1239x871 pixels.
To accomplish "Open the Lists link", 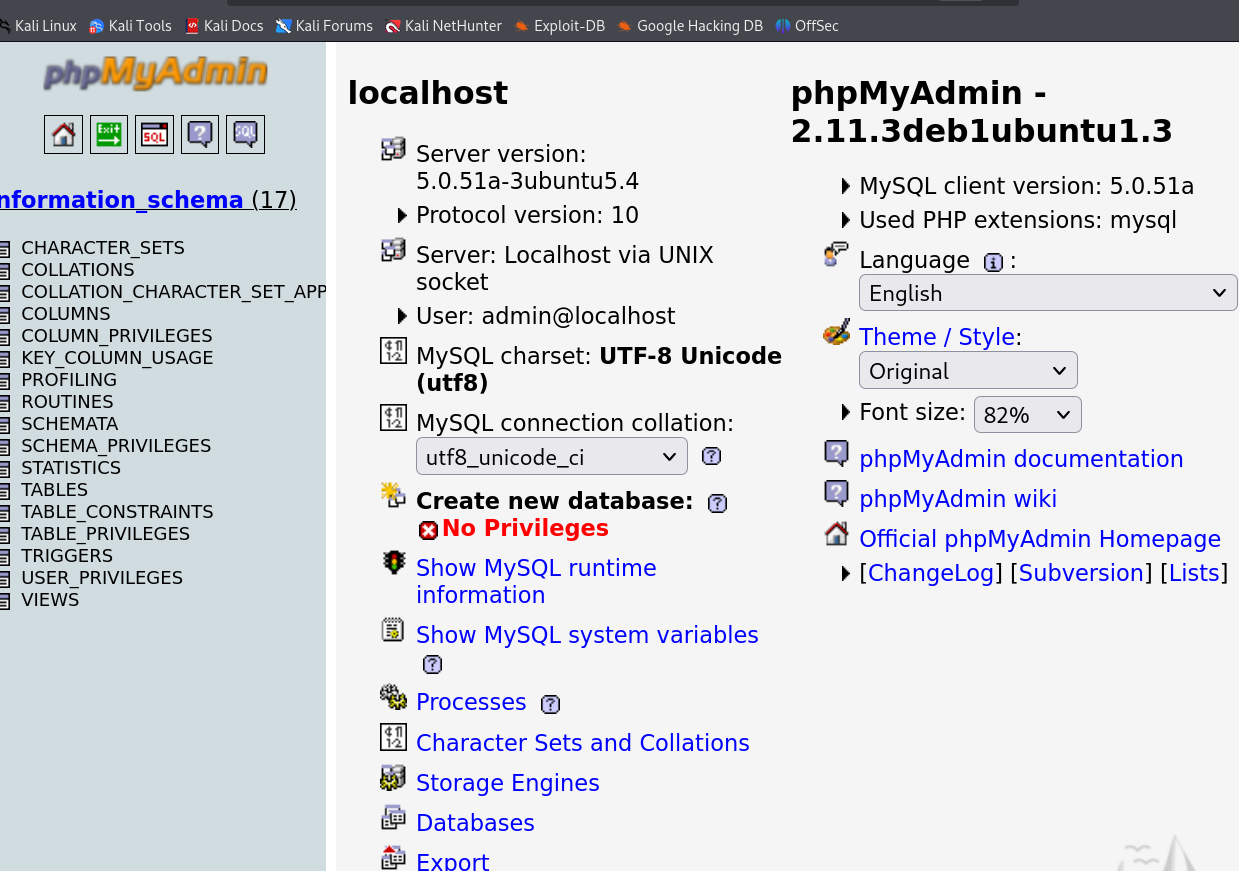I will coord(1194,573).
